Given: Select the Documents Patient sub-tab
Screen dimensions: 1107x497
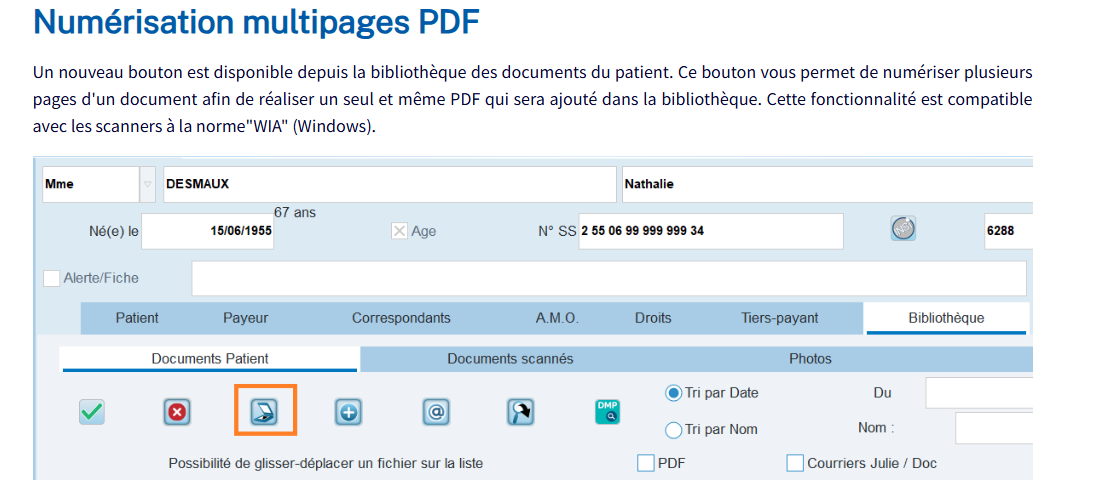Looking at the screenshot, I should (210, 359).
